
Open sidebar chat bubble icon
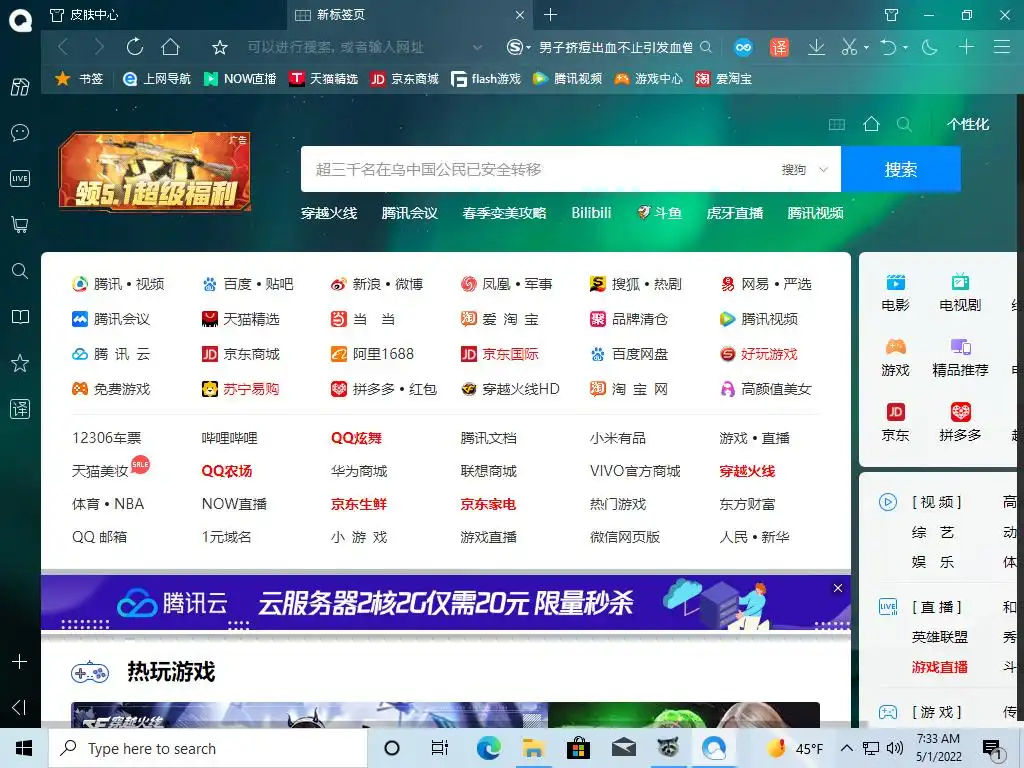pos(20,133)
